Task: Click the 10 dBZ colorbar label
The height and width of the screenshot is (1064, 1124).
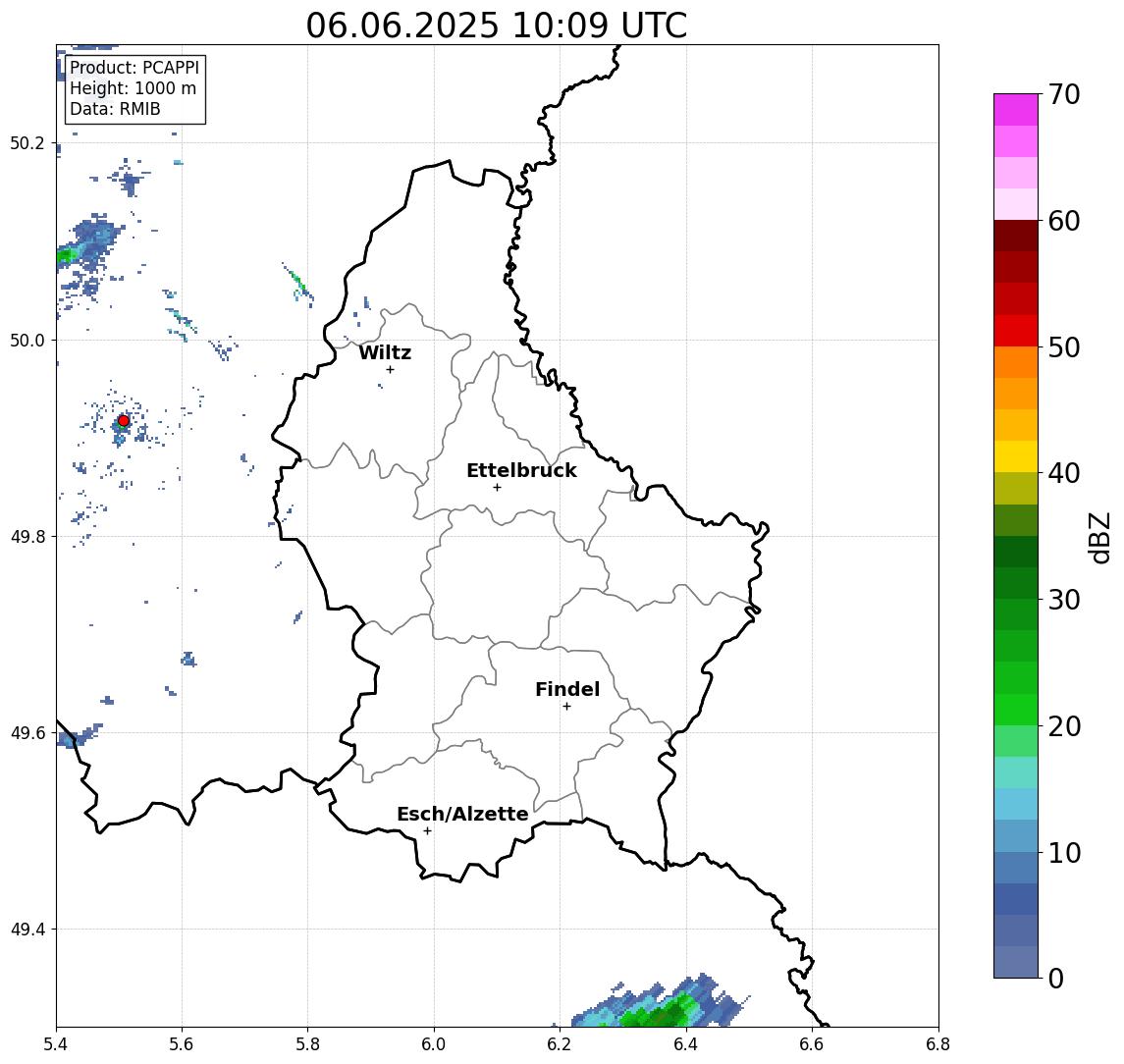Action: [x=1064, y=852]
